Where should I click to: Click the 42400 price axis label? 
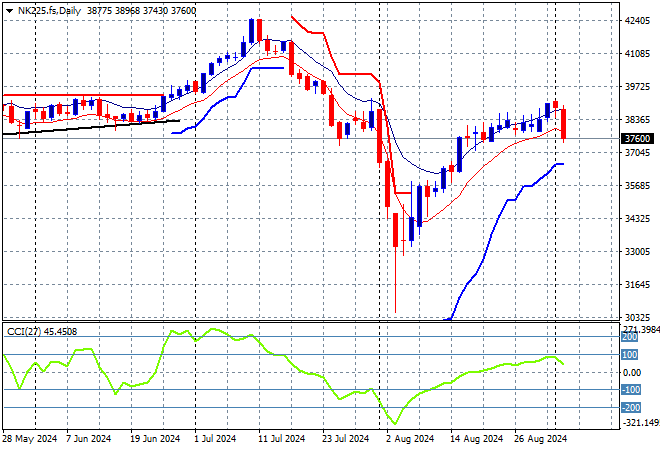636,20
